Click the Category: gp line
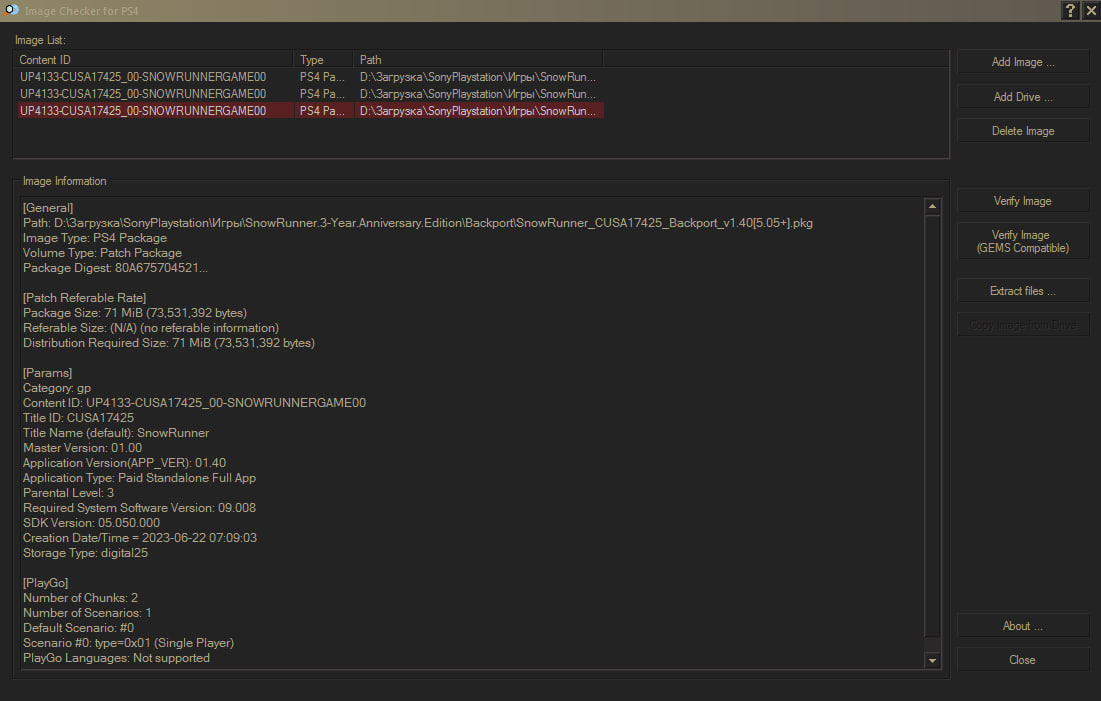 click(x=57, y=388)
